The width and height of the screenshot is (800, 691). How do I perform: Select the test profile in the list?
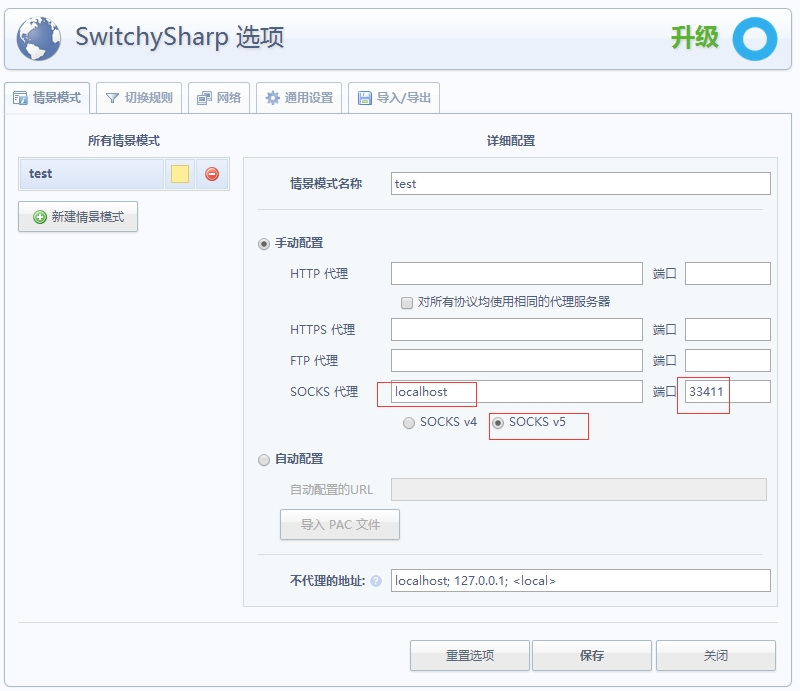pyautogui.click(x=90, y=174)
